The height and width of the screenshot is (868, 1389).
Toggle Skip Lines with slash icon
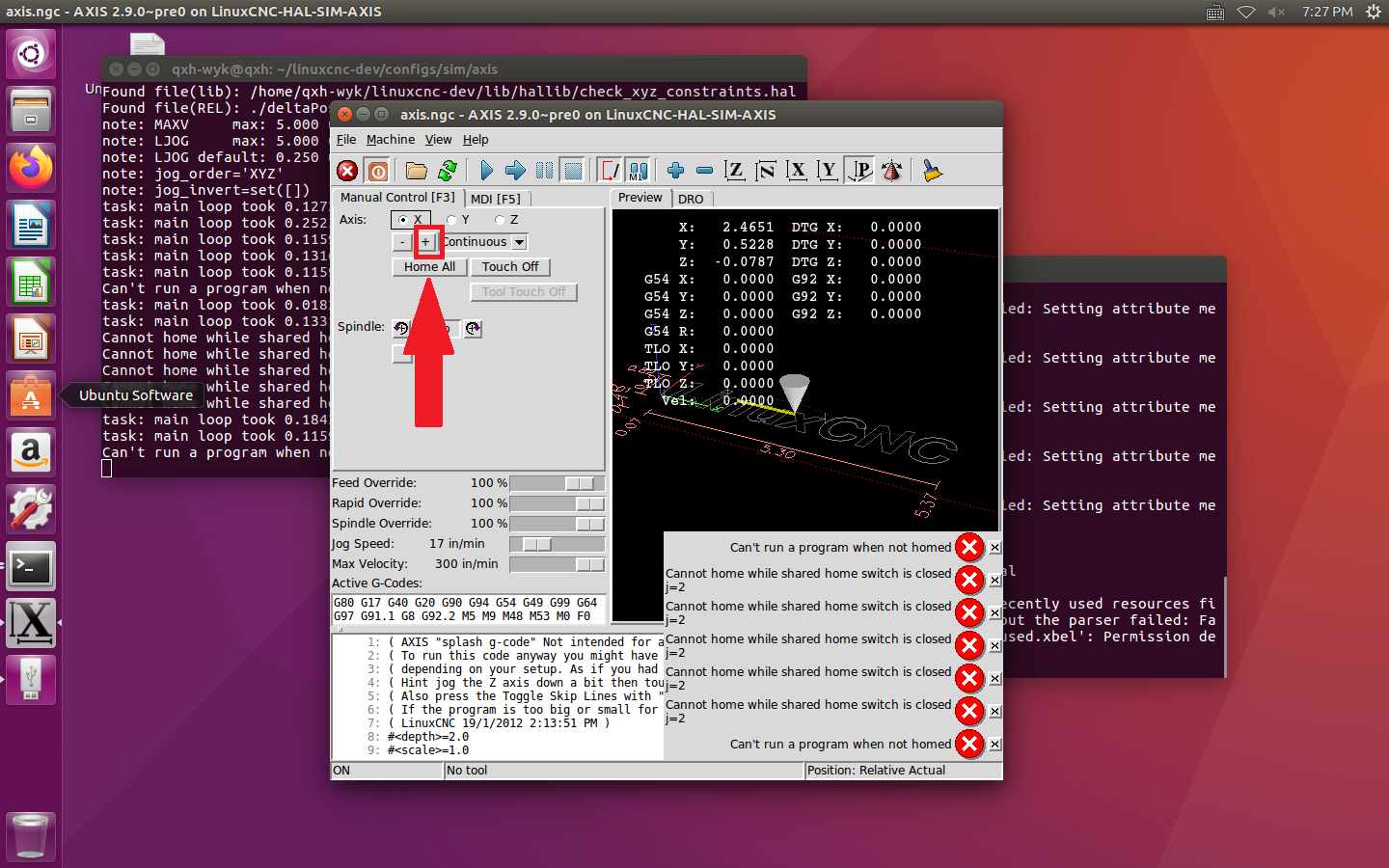611,171
